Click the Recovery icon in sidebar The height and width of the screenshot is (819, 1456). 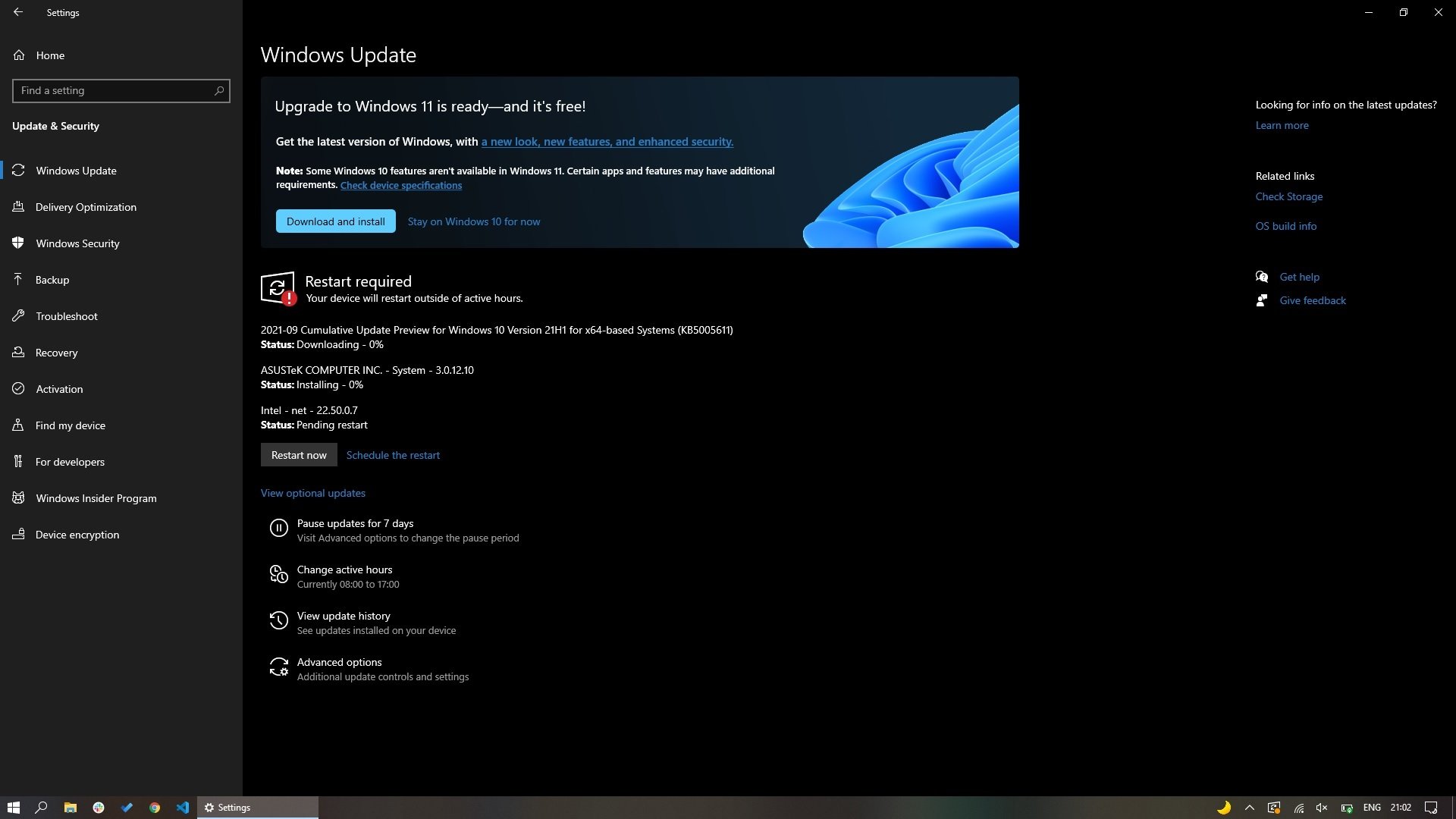coord(18,352)
